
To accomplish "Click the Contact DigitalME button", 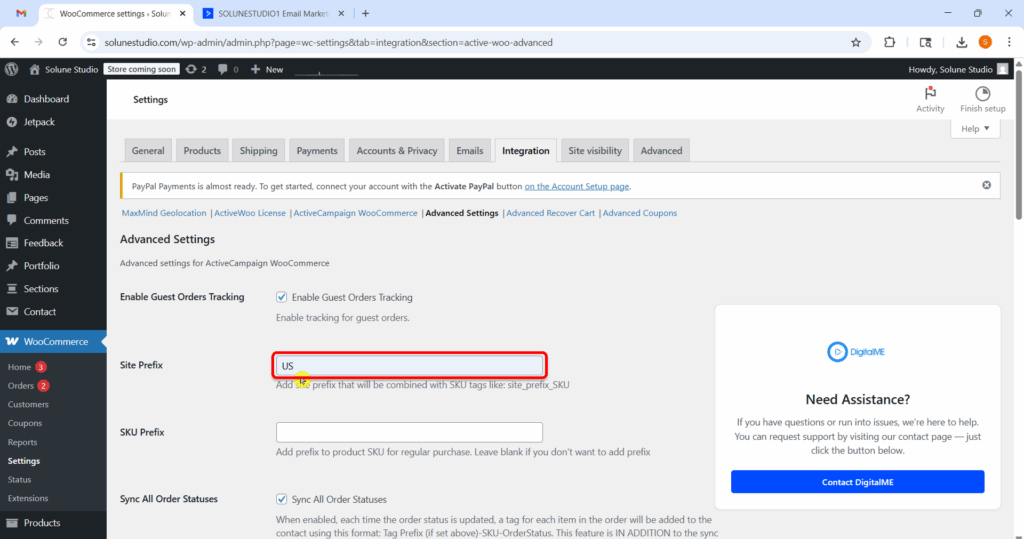I will (x=857, y=482).
